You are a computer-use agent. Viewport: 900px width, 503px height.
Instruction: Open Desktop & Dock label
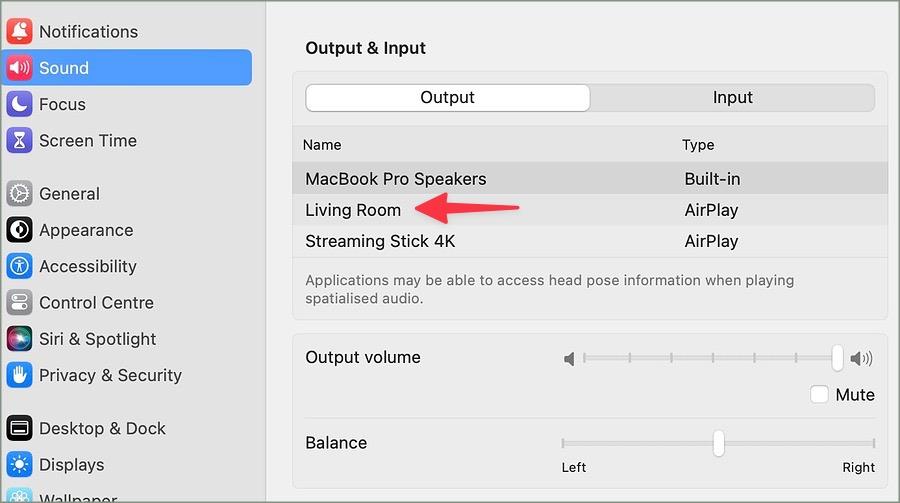coord(102,428)
